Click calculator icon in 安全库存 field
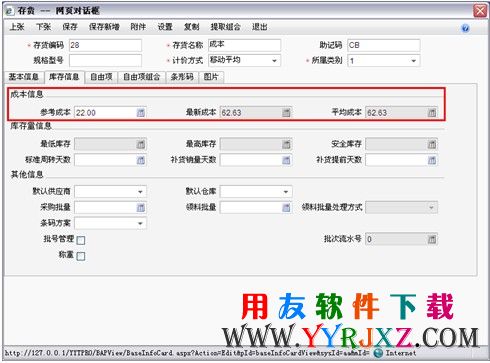490x363 pixels. [432, 144]
